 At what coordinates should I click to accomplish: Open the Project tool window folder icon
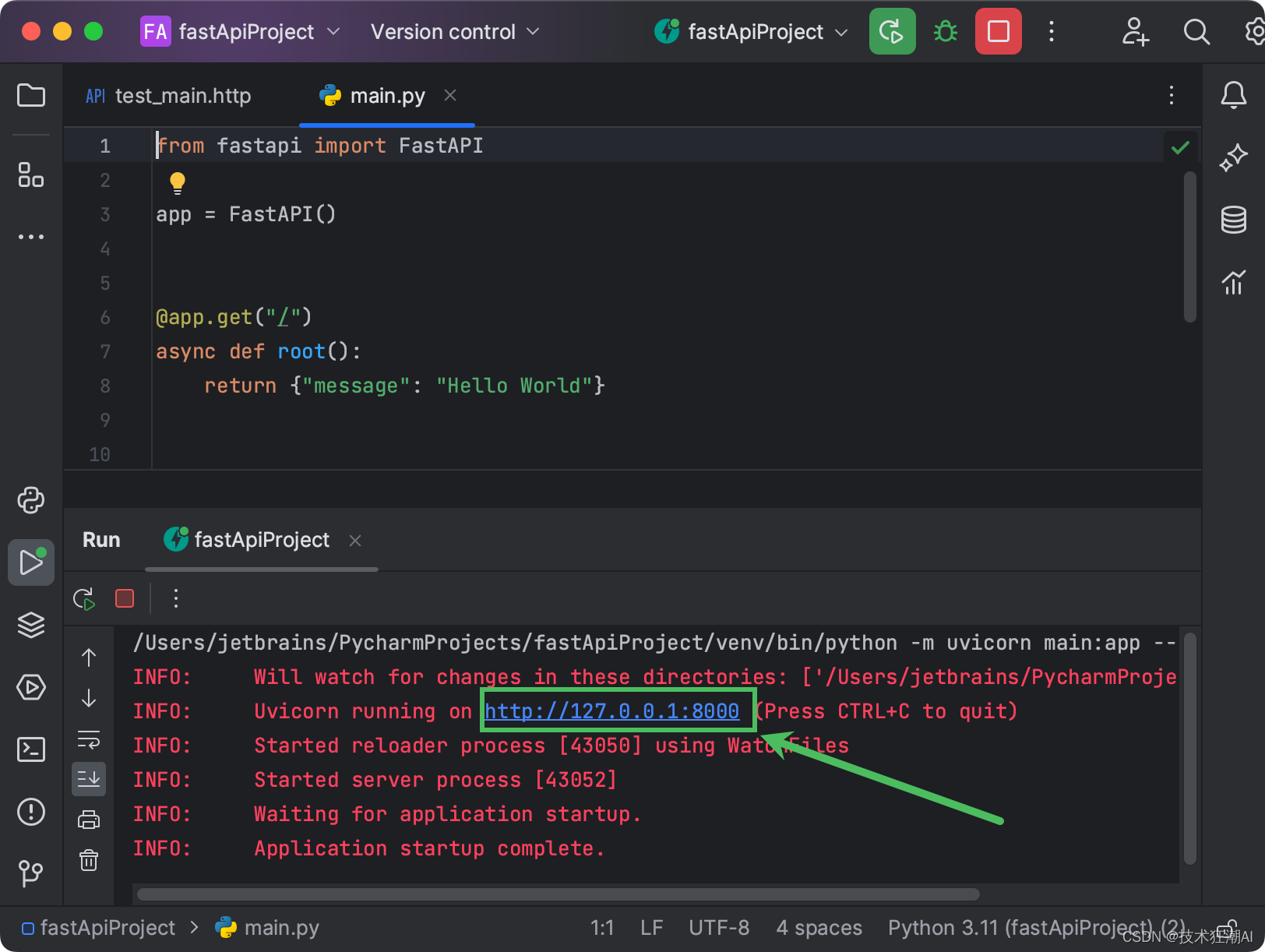click(30, 95)
